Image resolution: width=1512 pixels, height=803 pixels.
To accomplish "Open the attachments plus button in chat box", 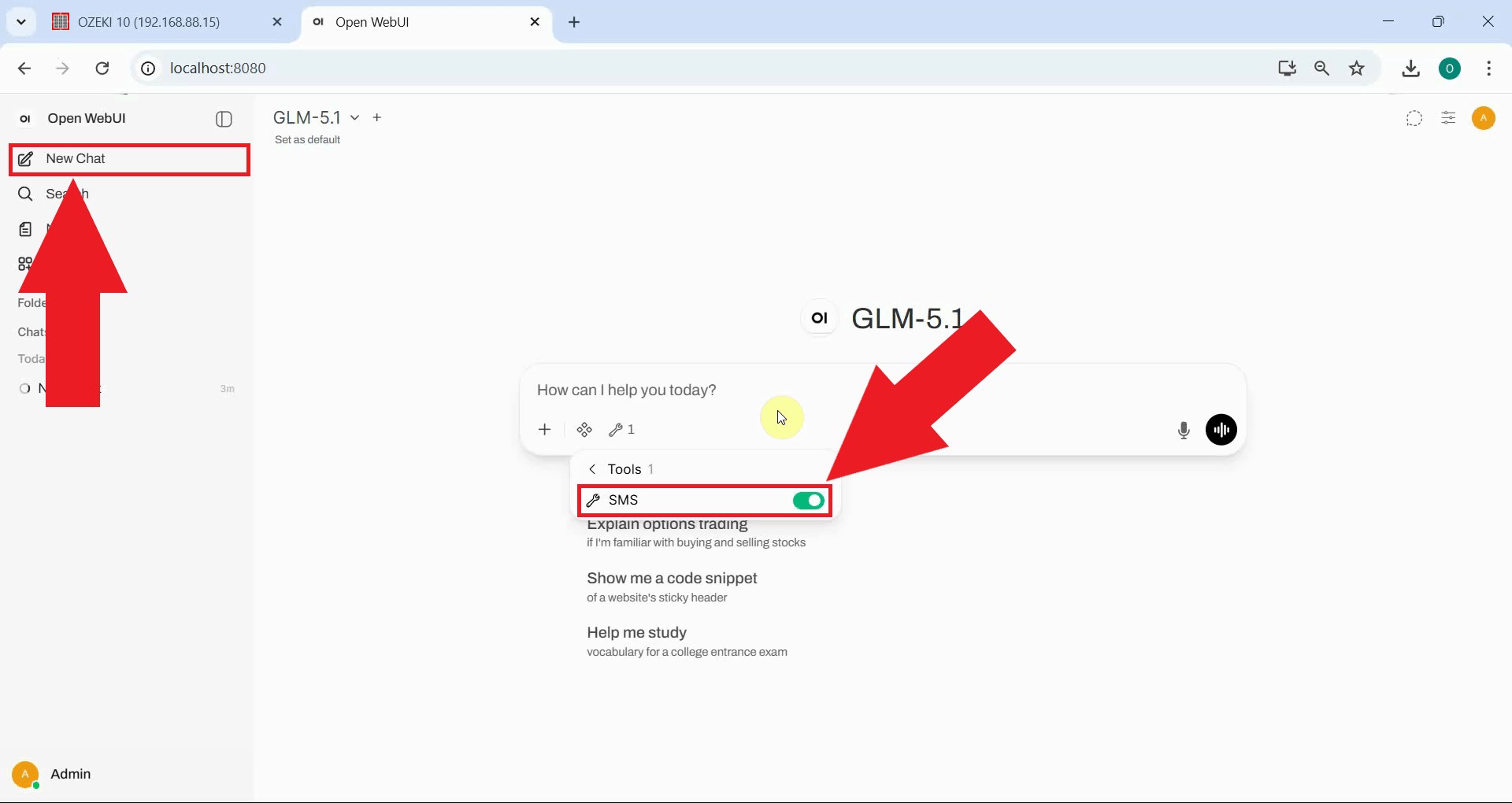I will coord(544,429).
